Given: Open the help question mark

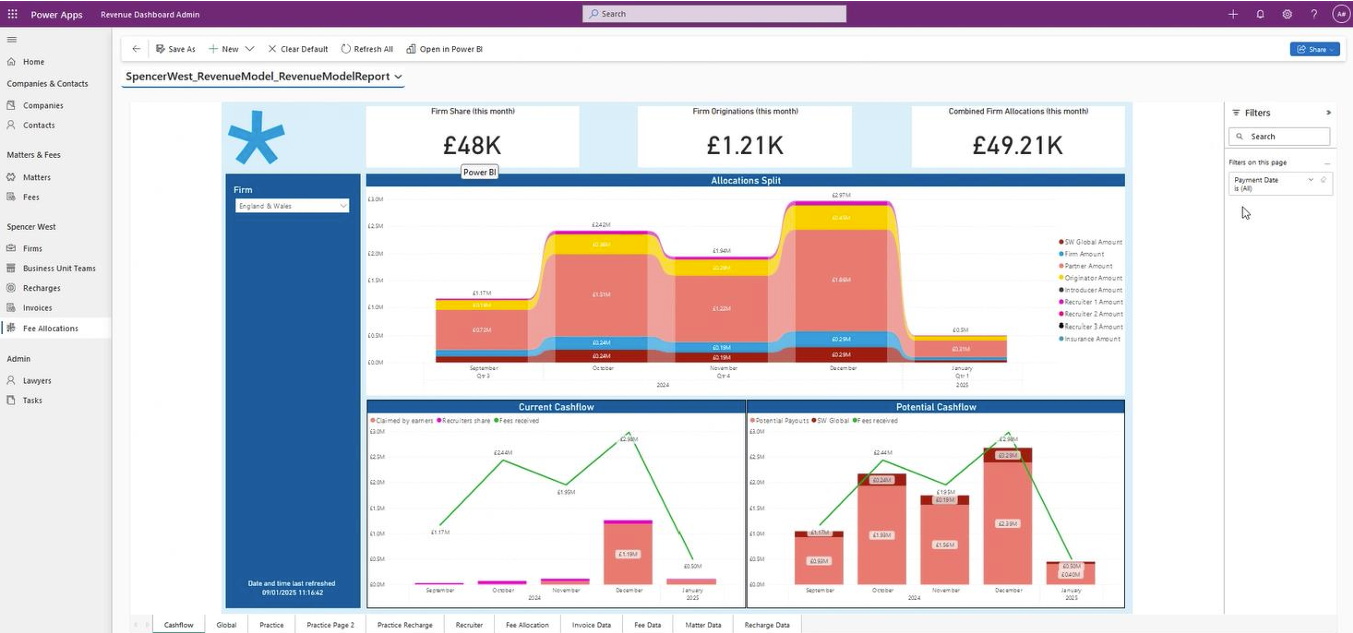Looking at the screenshot, I should click(x=1314, y=14).
